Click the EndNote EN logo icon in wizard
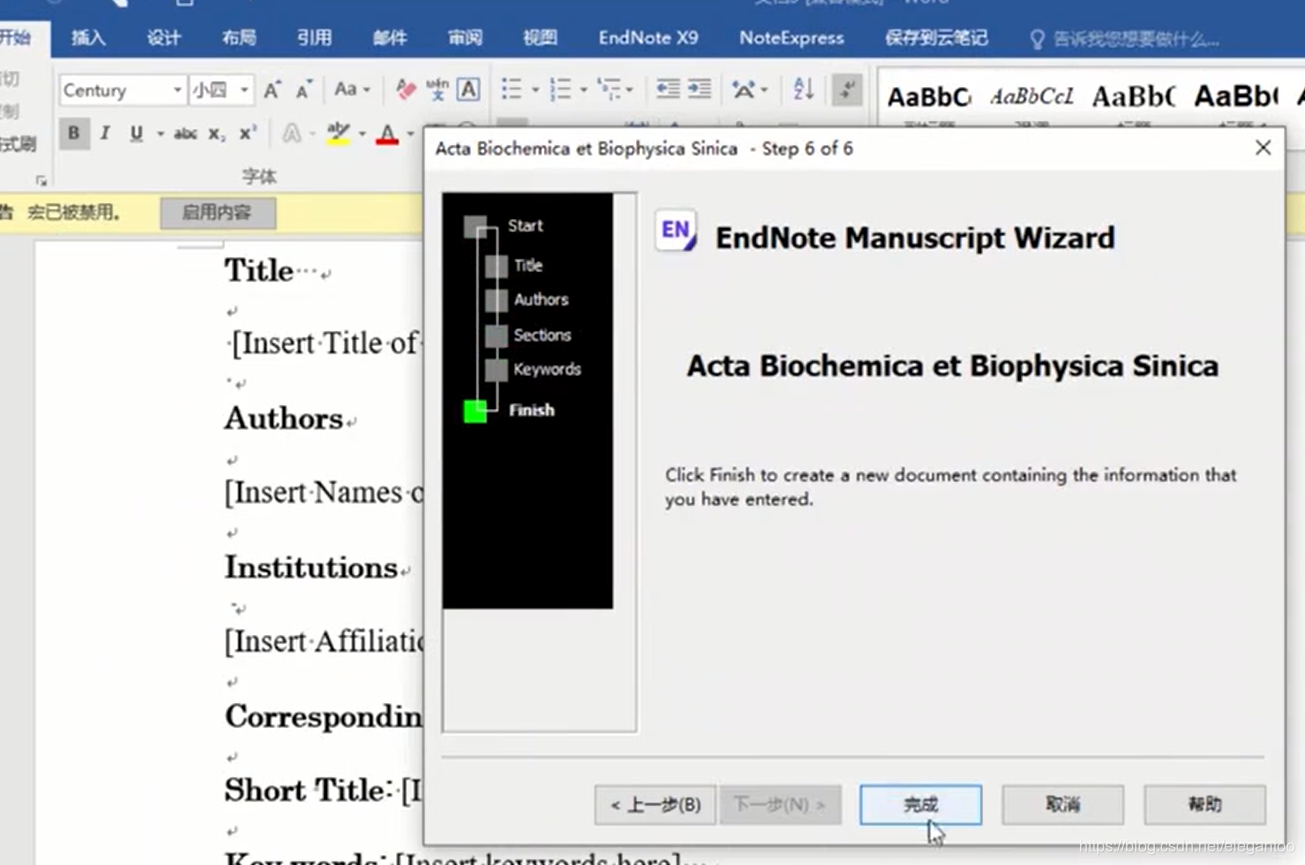 pos(676,231)
